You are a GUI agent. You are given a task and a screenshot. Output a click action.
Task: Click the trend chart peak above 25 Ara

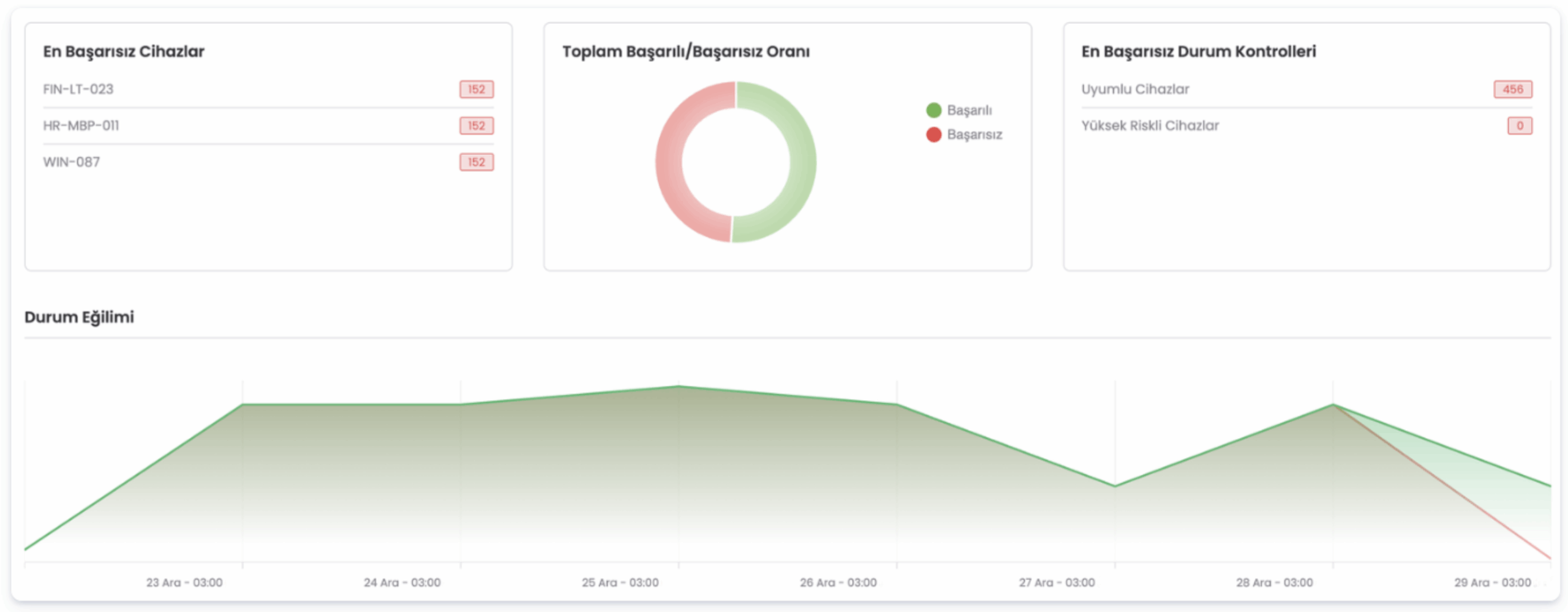tap(678, 386)
